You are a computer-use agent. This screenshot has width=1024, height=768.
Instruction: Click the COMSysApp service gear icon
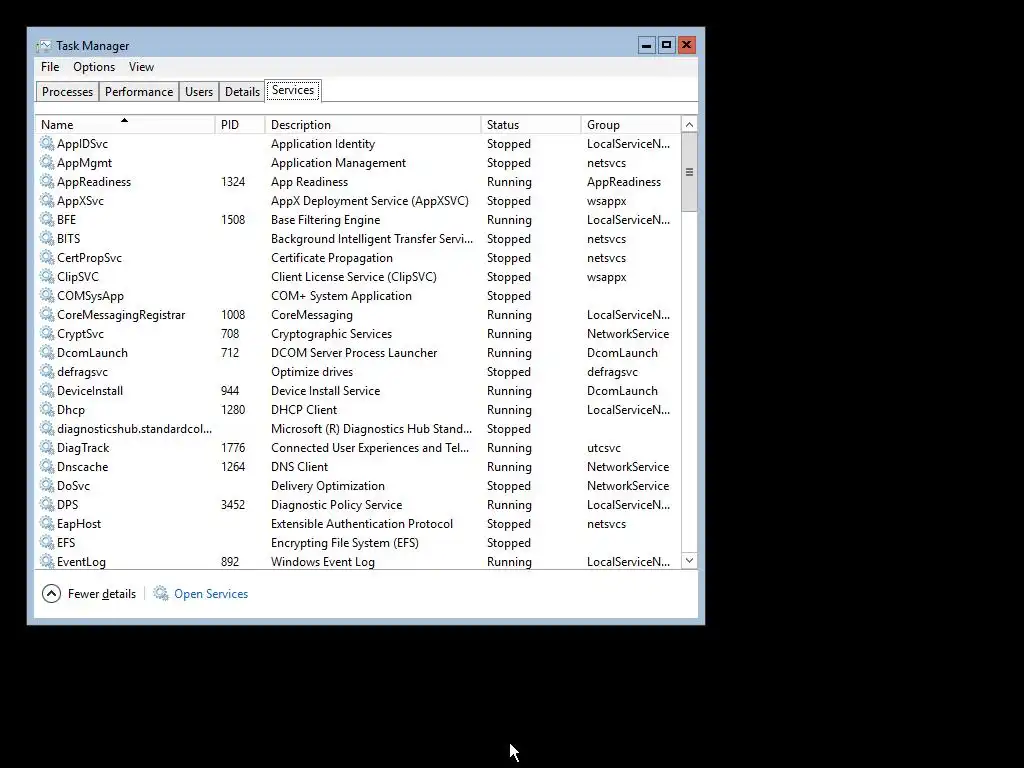[x=47, y=295]
